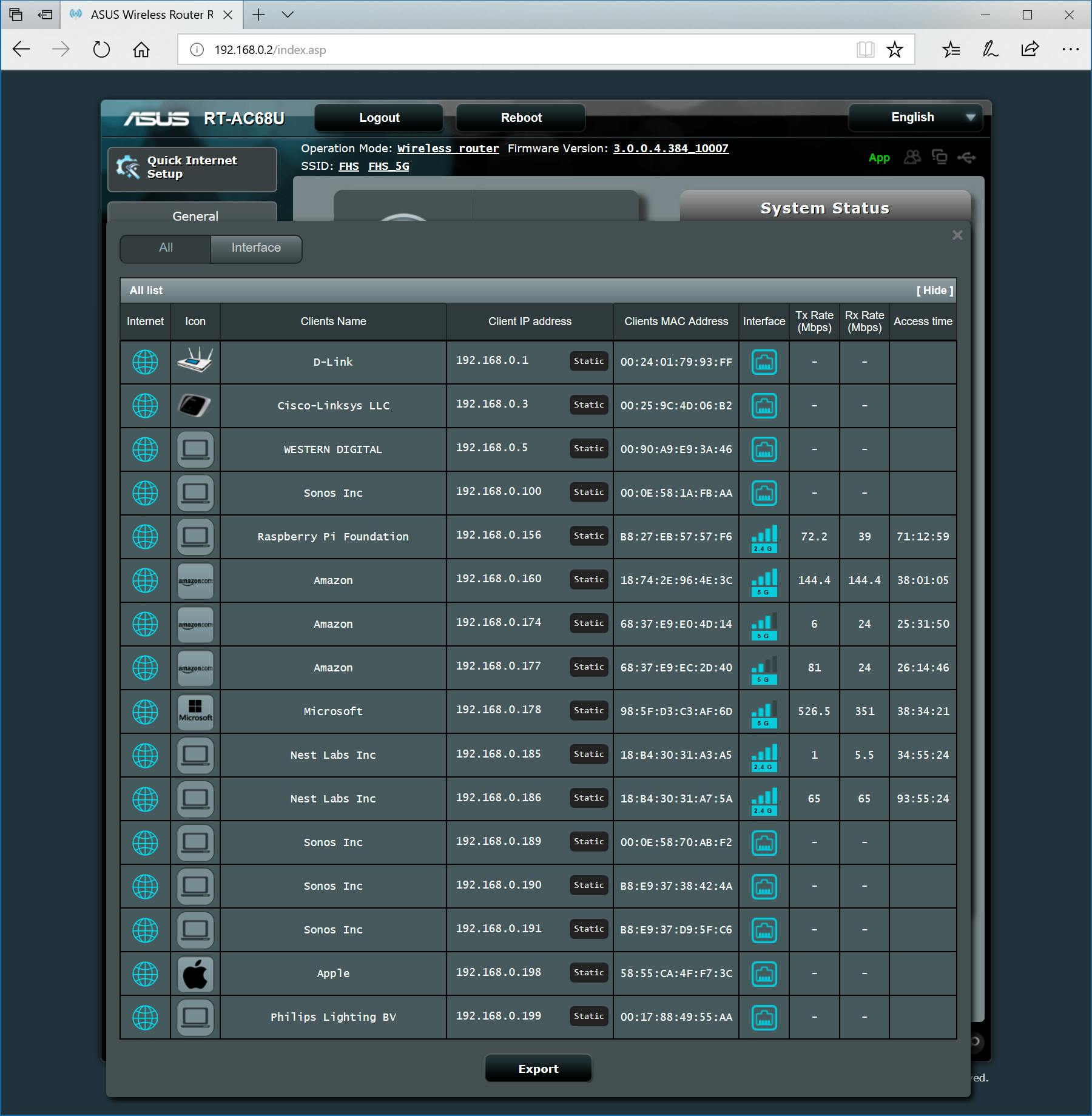The image size is (1092, 1116).
Task: Hide the All list section
Action: coord(935,291)
